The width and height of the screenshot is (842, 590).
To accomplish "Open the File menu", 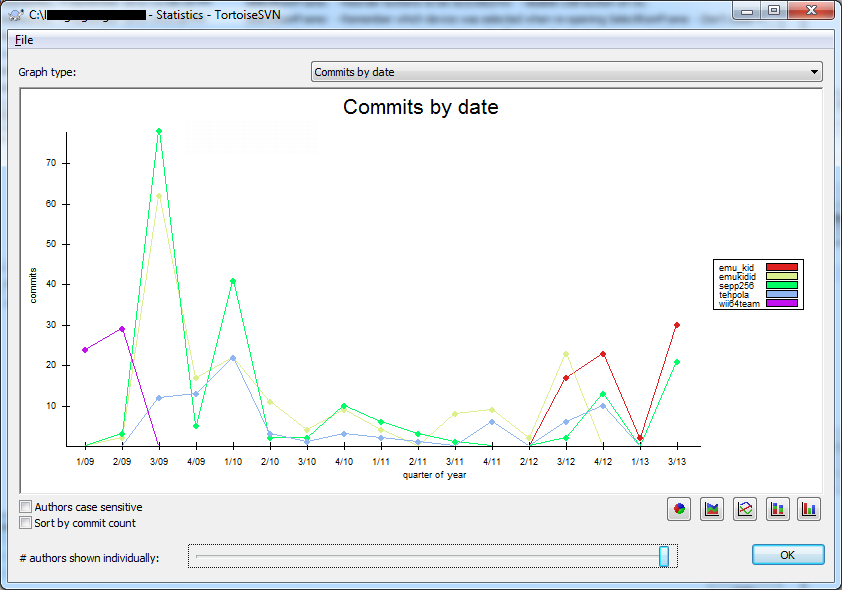I will point(23,40).
